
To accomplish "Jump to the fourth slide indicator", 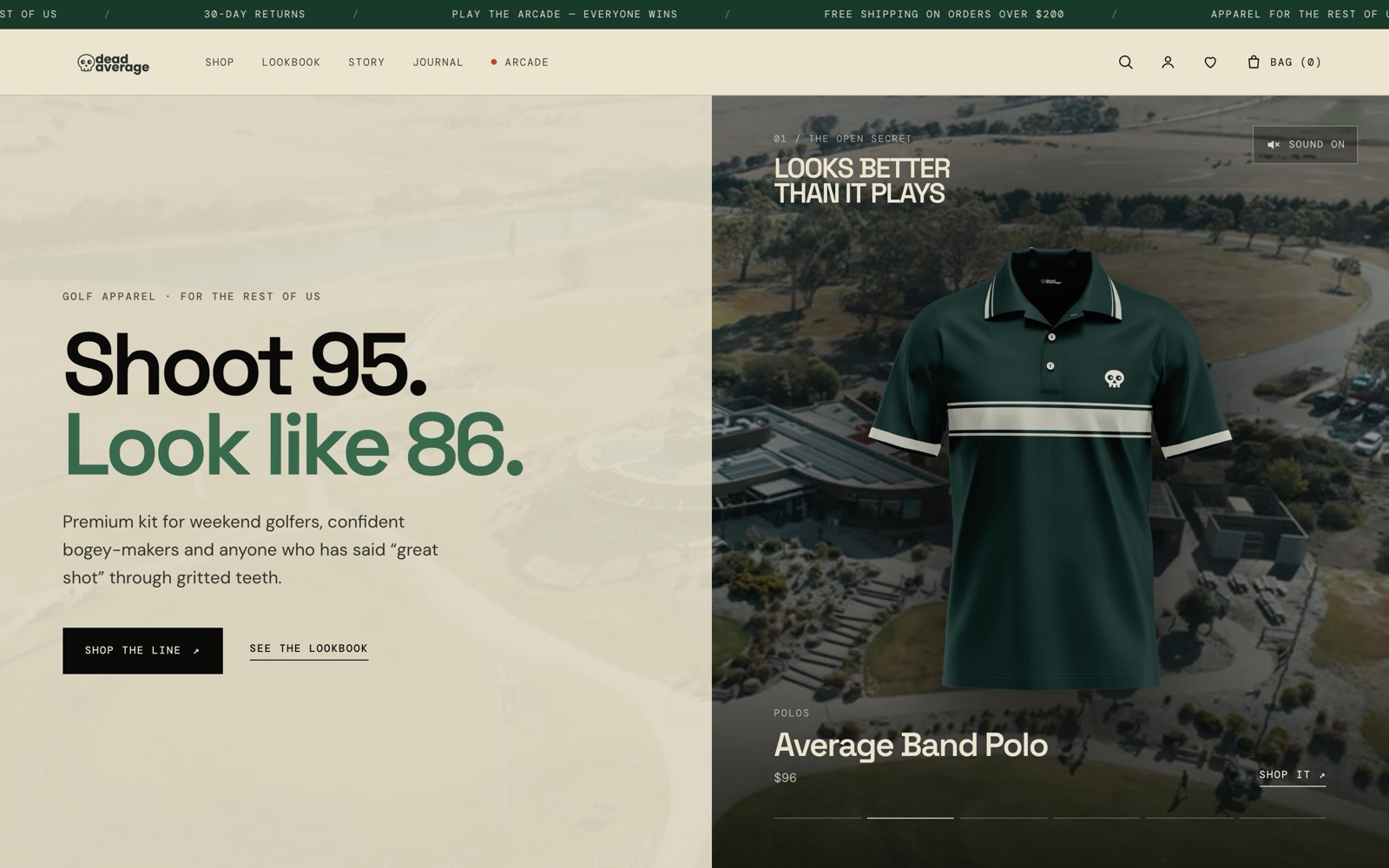I will 1096,818.
